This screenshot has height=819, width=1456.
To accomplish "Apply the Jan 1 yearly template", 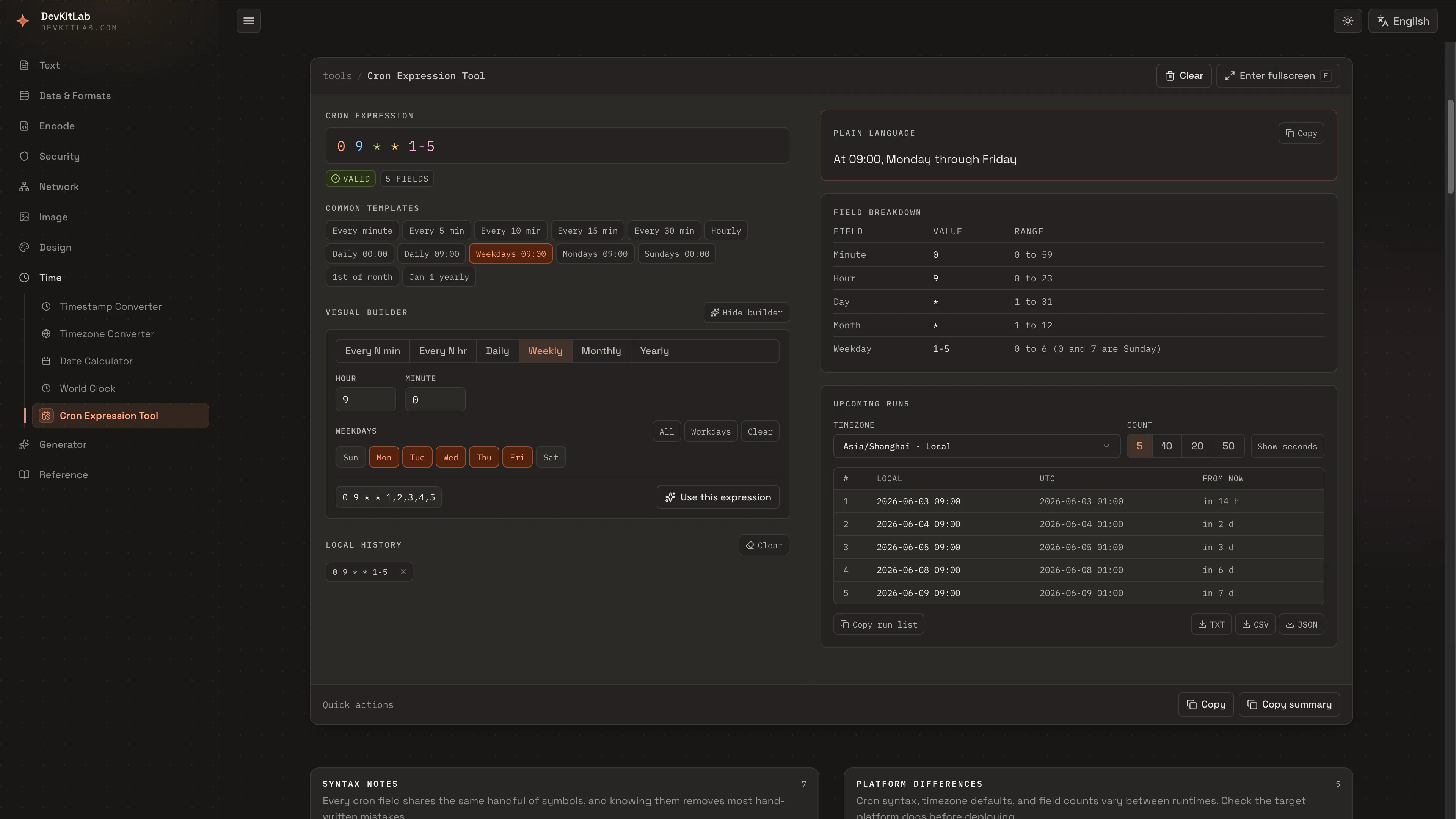I will pyautogui.click(x=439, y=277).
